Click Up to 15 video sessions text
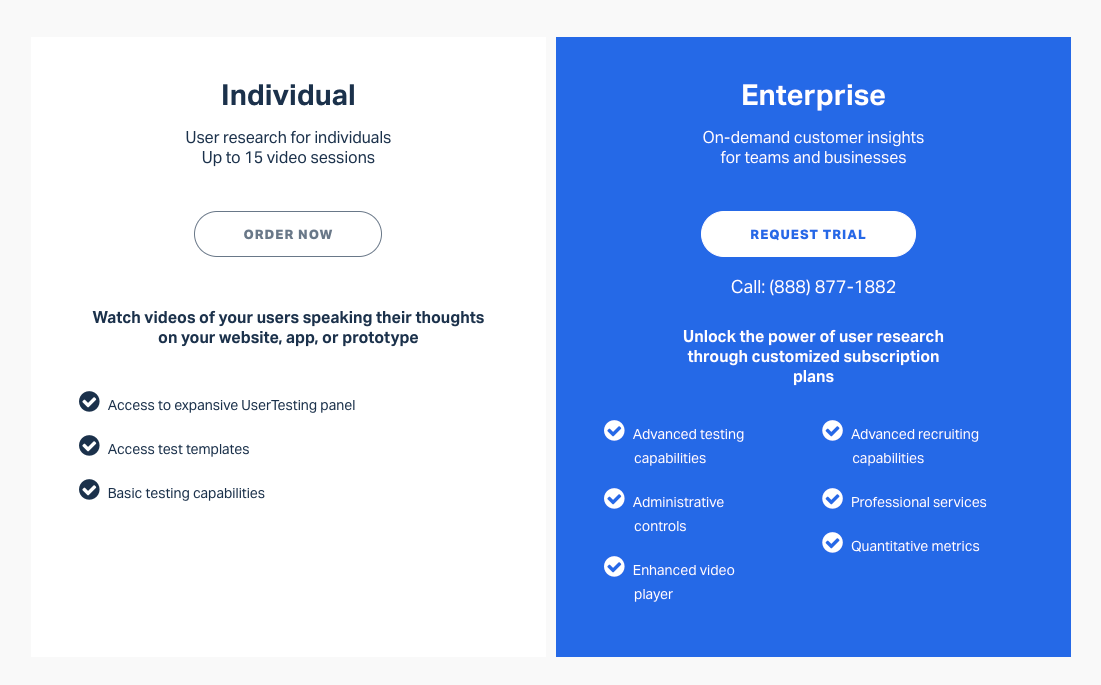The image size is (1101, 685). pyautogui.click(x=288, y=158)
